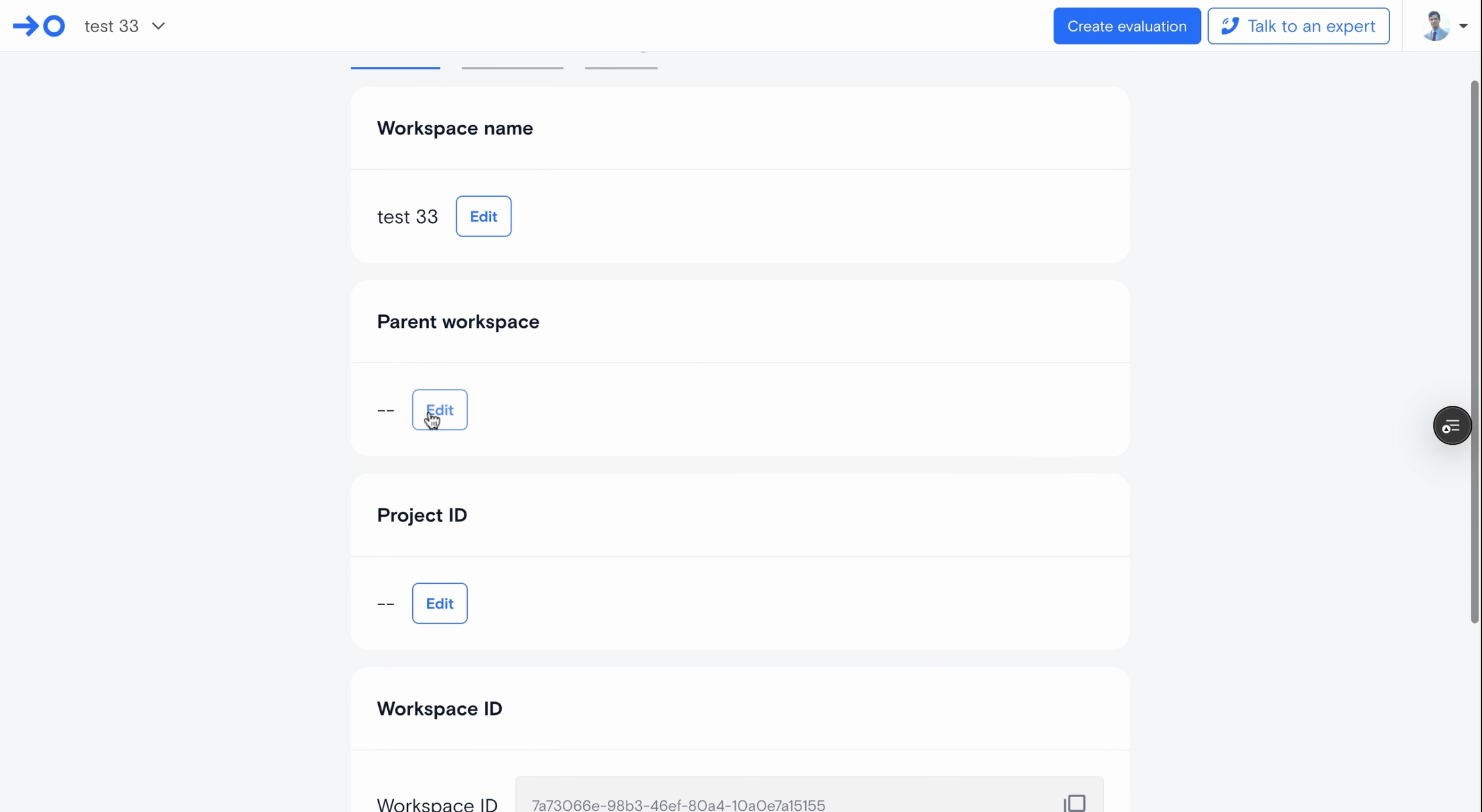Open the test 33 workspace switcher label

(x=111, y=26)
